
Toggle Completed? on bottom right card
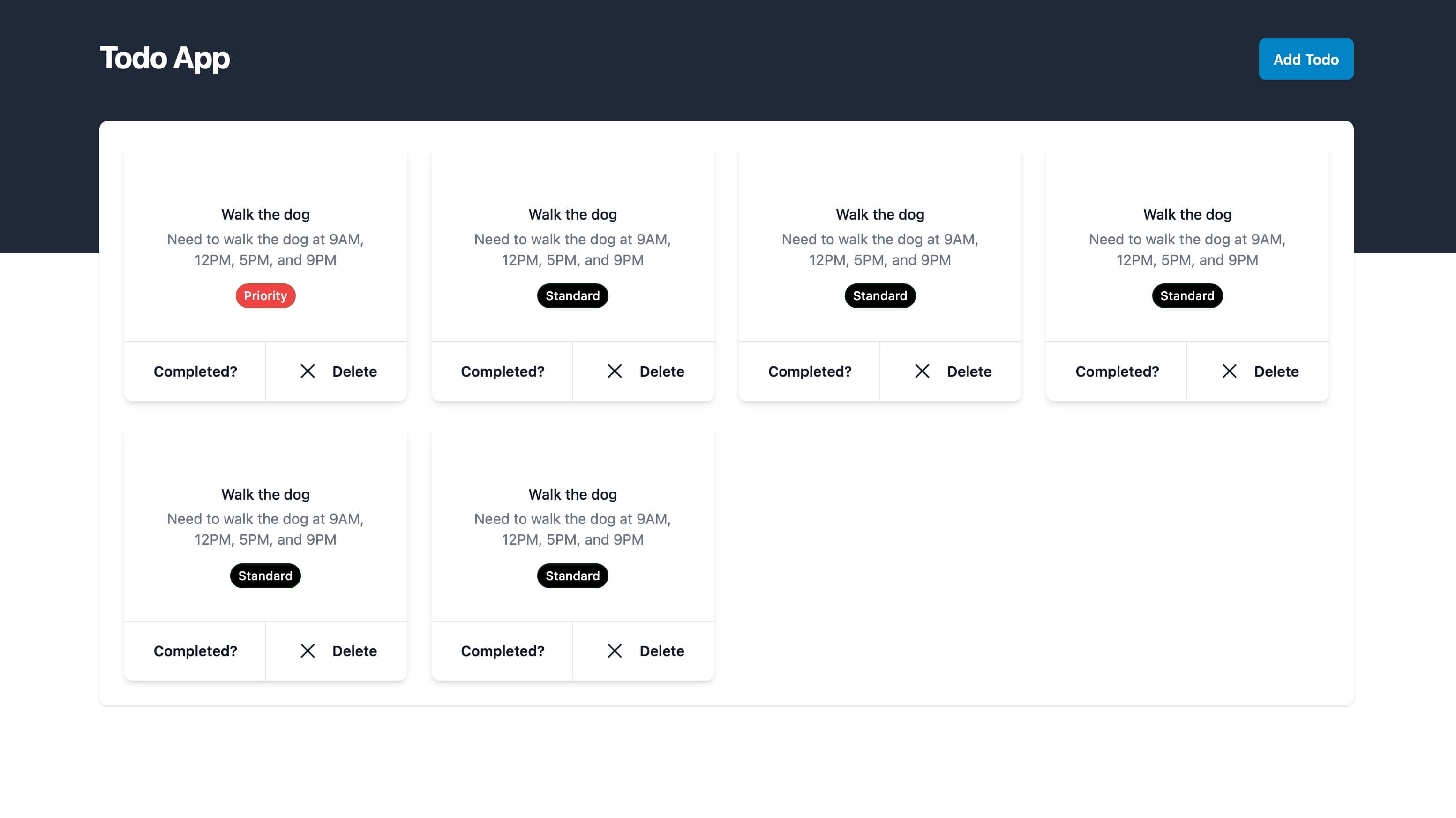(502, 651)
